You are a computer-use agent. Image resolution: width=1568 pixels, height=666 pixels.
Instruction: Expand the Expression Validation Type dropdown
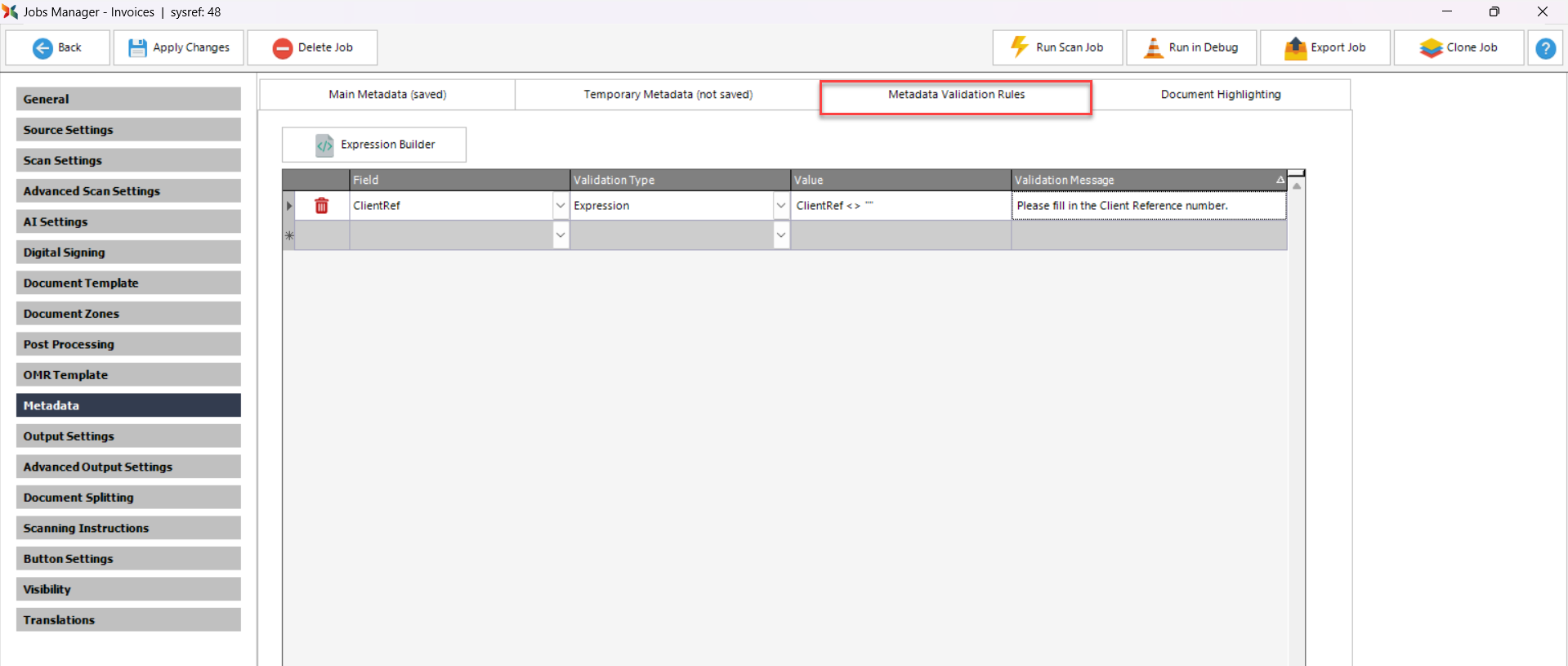click(x=781, y=206)
